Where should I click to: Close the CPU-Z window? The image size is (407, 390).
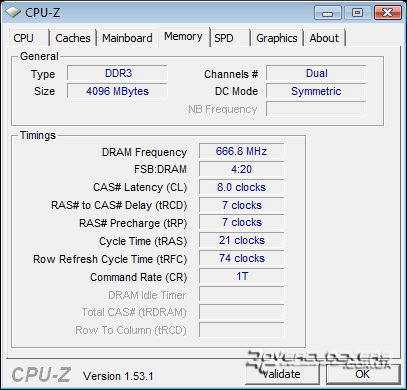click(x=387, y=13)
